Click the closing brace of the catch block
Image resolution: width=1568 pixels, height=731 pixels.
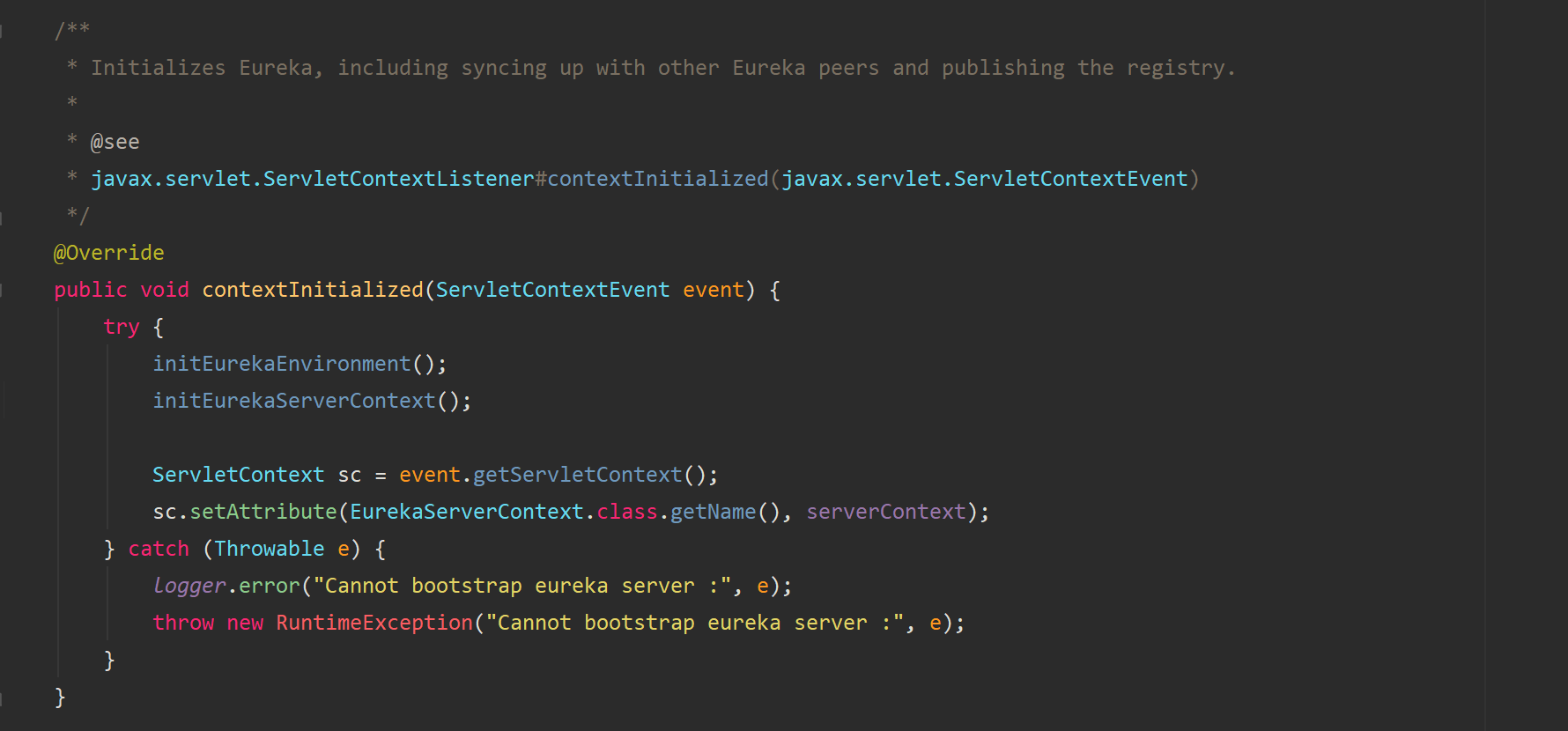109,660
